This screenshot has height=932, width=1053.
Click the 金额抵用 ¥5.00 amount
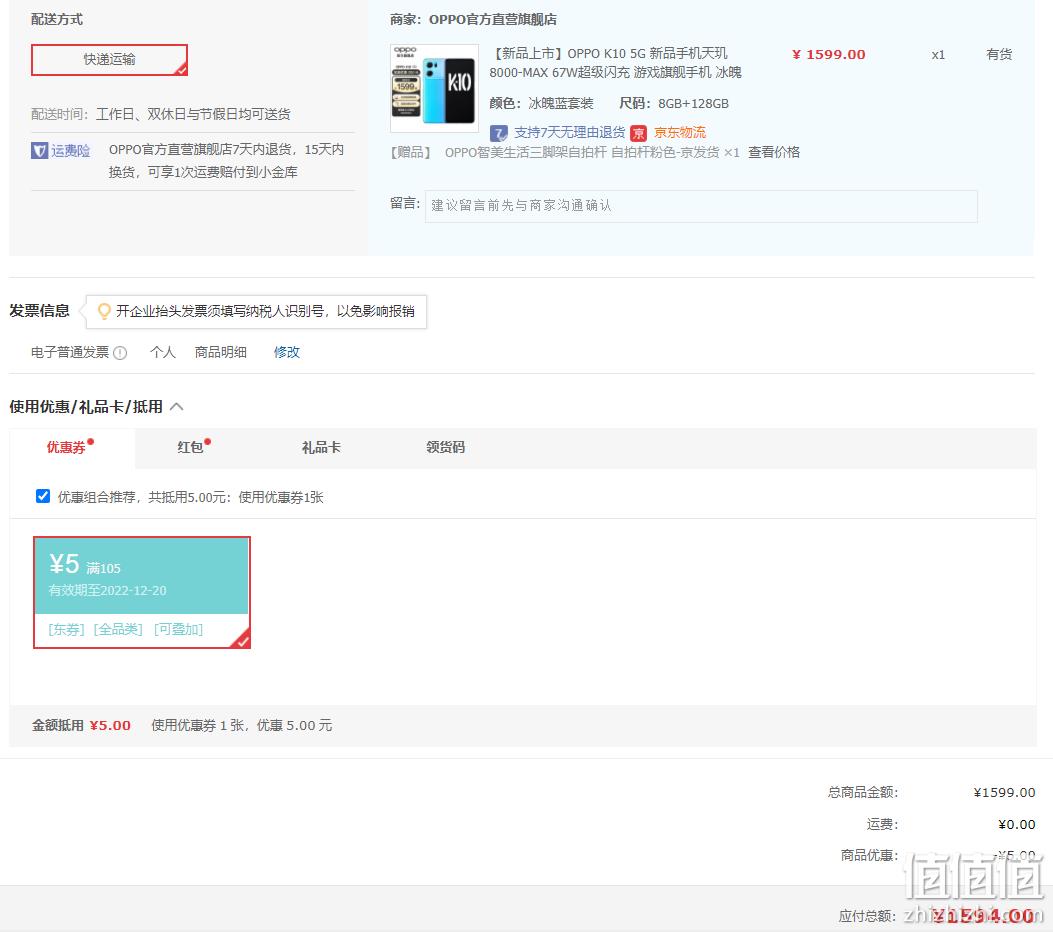point(110,725)
